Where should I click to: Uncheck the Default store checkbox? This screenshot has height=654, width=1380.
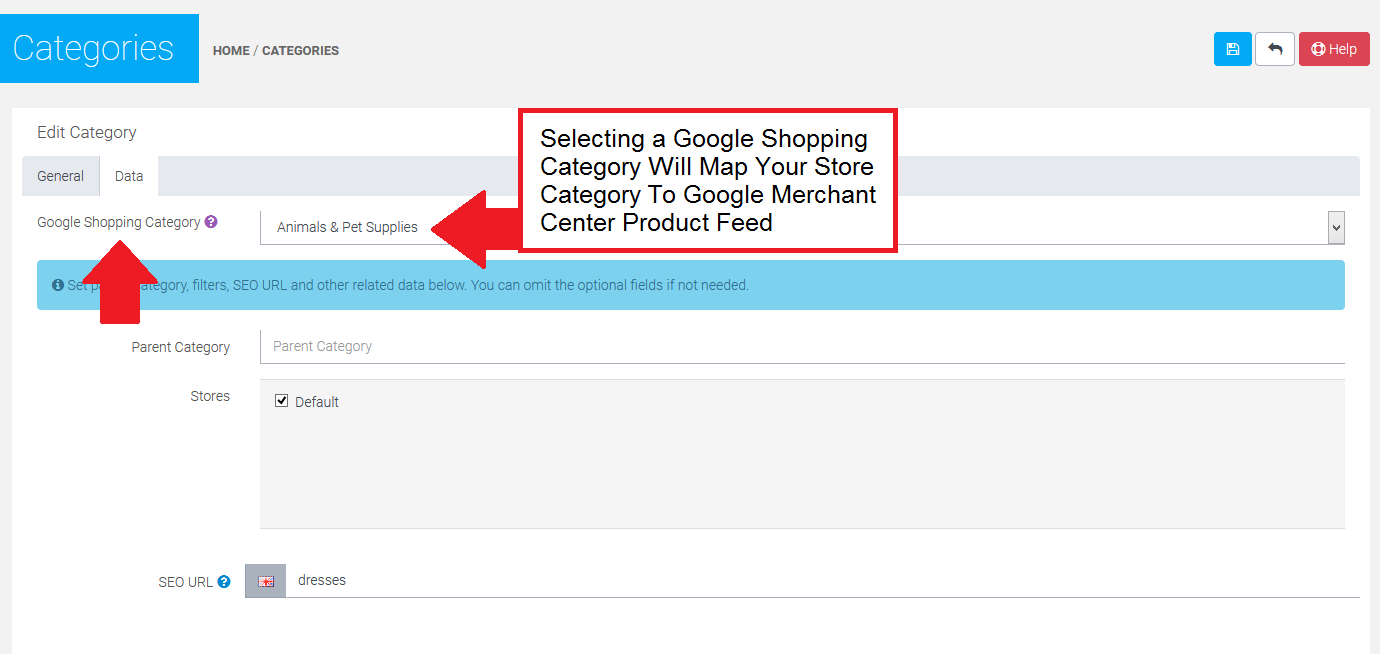click(x=282, y=401)
